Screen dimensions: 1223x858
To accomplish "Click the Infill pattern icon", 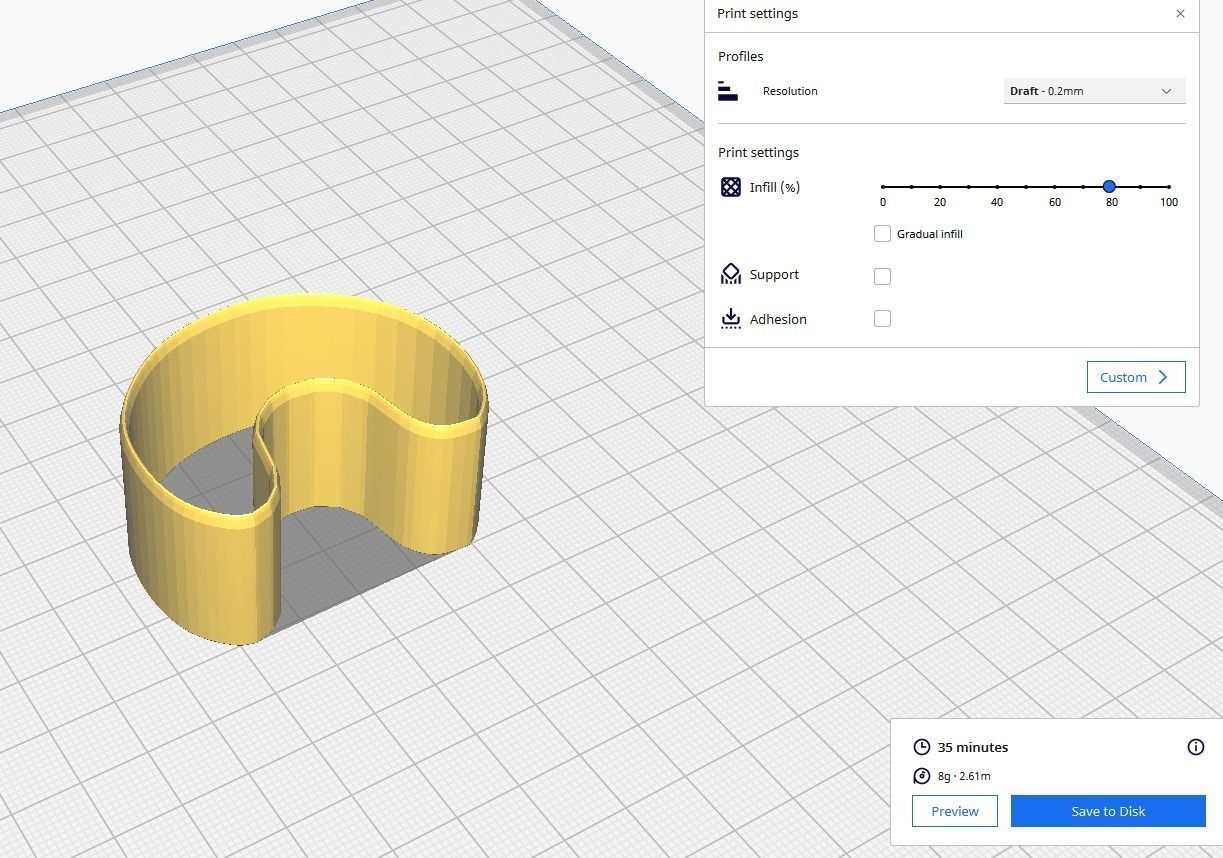I will click(x=731, y=187).
